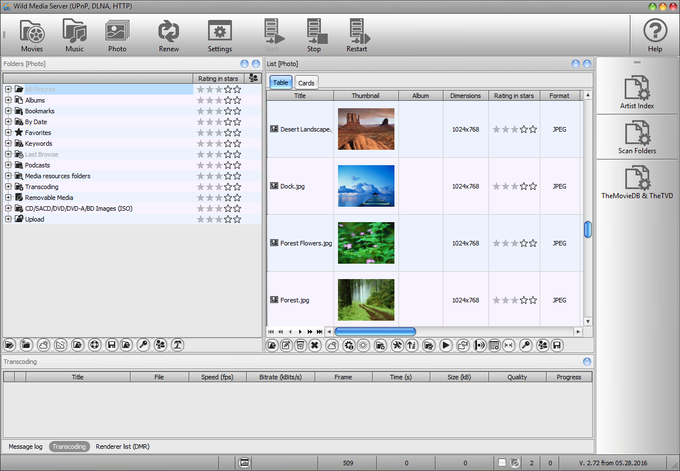Select the Forest Flowers.jpg thumbnail

tap(366, 243)
